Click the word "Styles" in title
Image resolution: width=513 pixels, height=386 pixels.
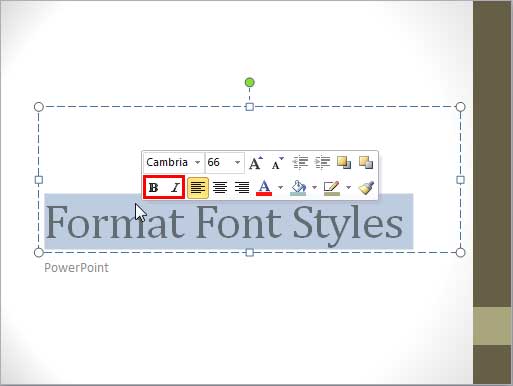point(348,226)
